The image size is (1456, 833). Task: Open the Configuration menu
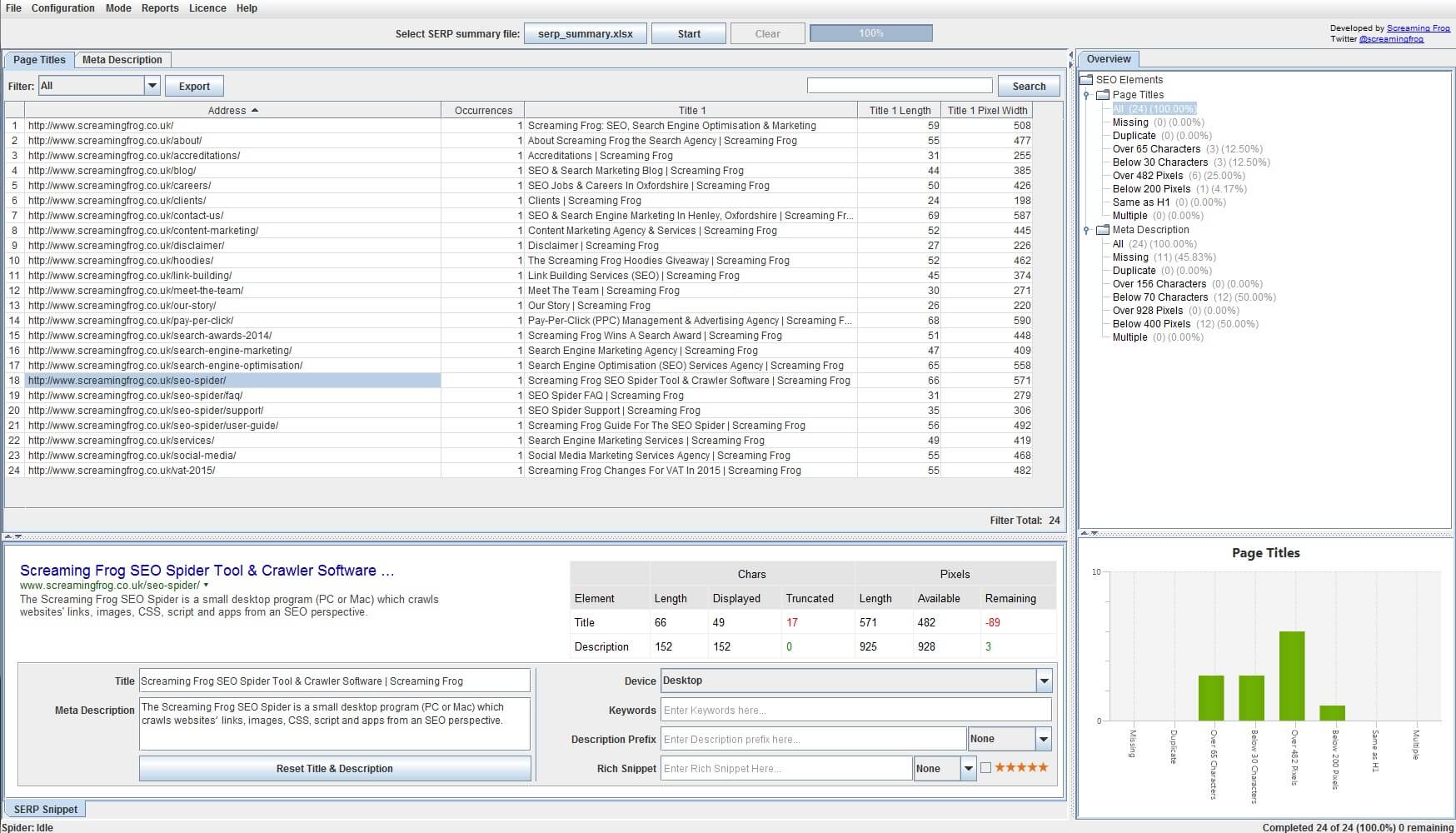coord(63,8)
